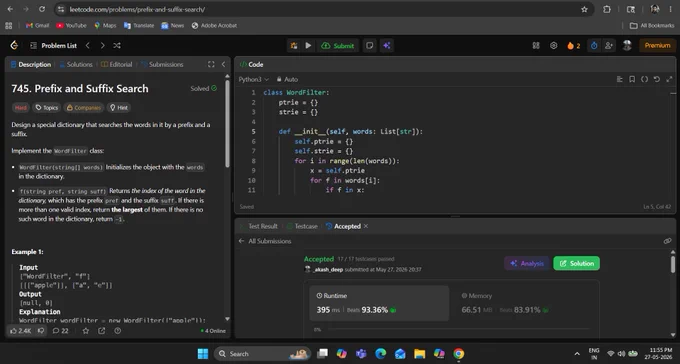Bookmark this page with the star icon
Screen dimensions: 680x364
584,9
